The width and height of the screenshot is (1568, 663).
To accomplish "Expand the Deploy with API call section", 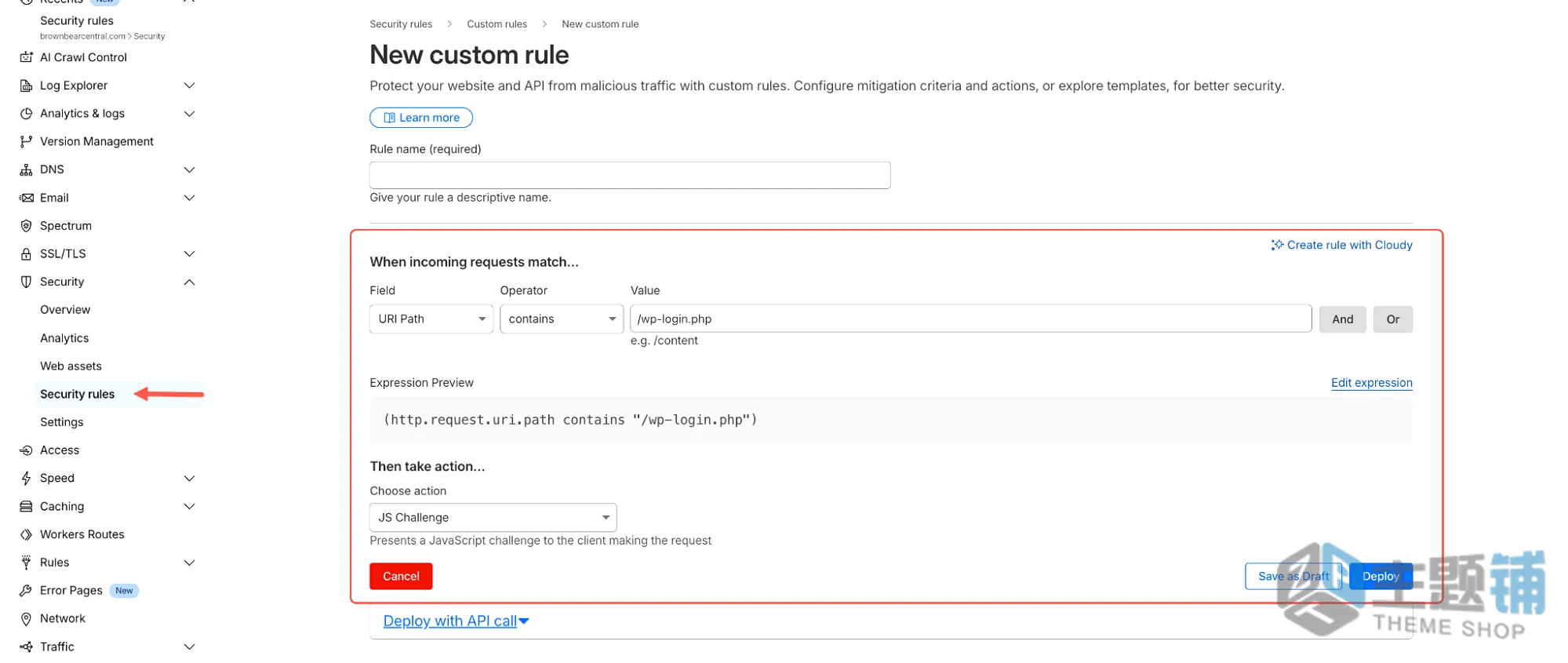I will pyautogui.click(x=456, y=621).
